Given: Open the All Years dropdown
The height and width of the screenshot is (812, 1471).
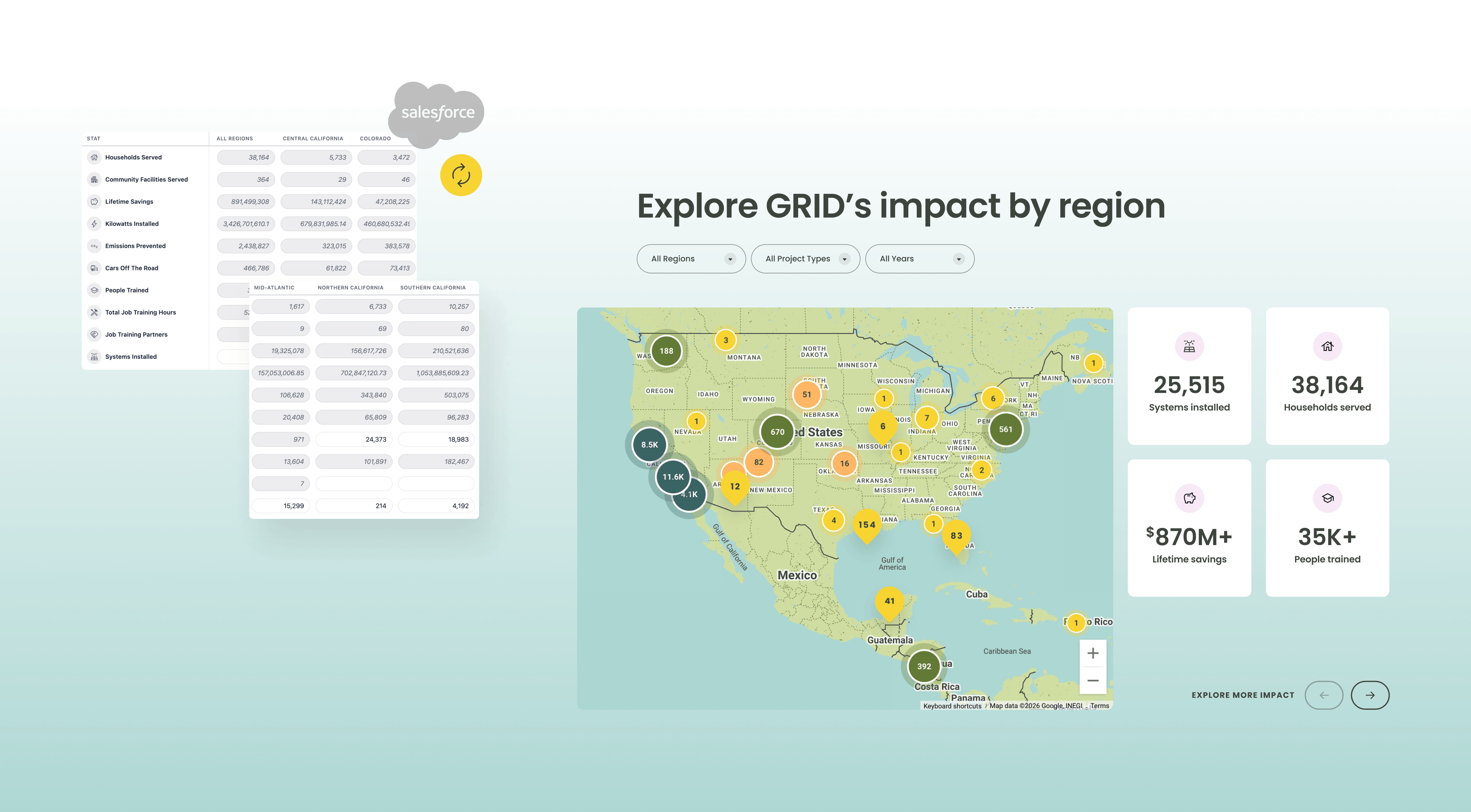Looking at the screenshot, I should 919,259.
